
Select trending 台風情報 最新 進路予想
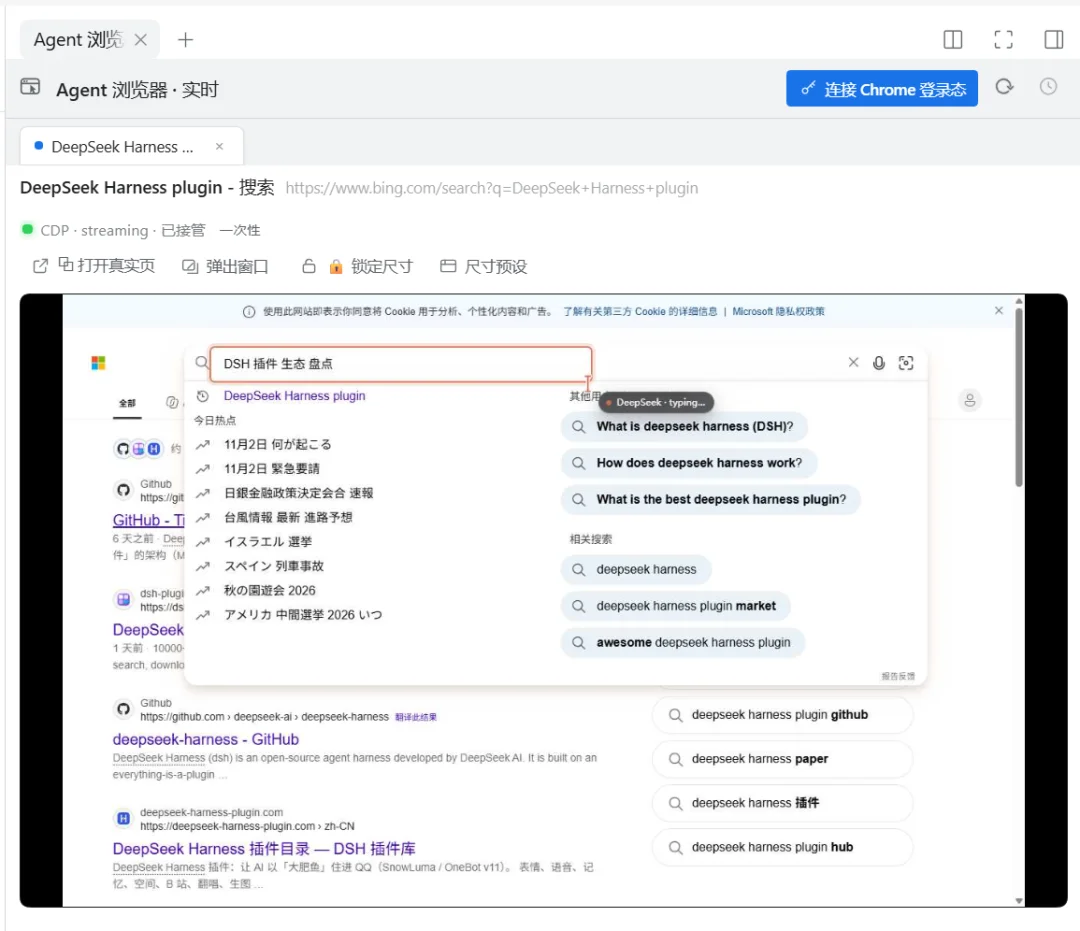[288, 517]
